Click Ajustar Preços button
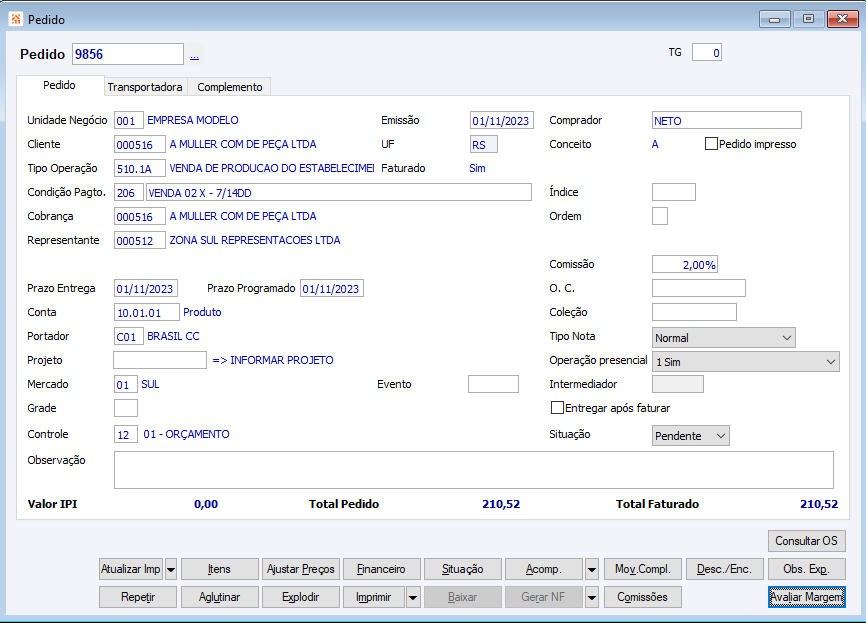The height and width of the screenshot is (623, 866). 300,569
